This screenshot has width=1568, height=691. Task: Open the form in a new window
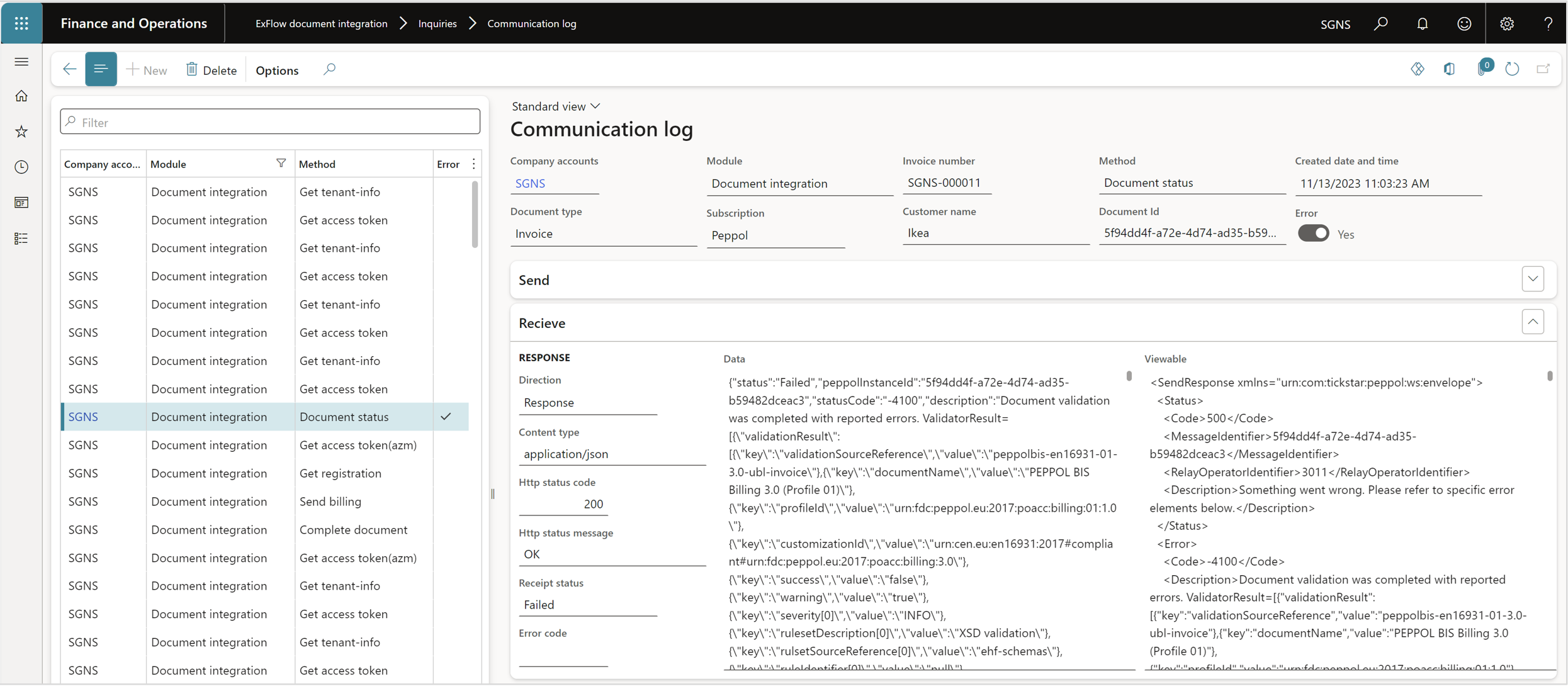(x=1543, y=69)
